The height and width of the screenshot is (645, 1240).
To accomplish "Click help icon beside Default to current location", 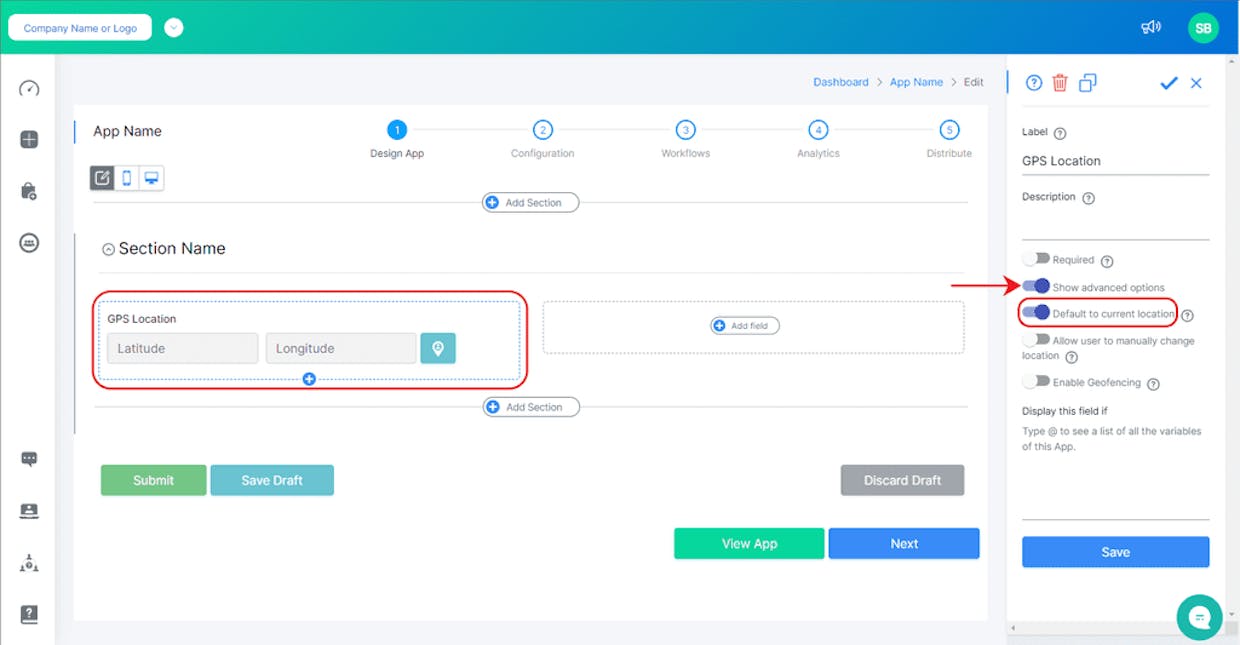I will point(1187,315).
